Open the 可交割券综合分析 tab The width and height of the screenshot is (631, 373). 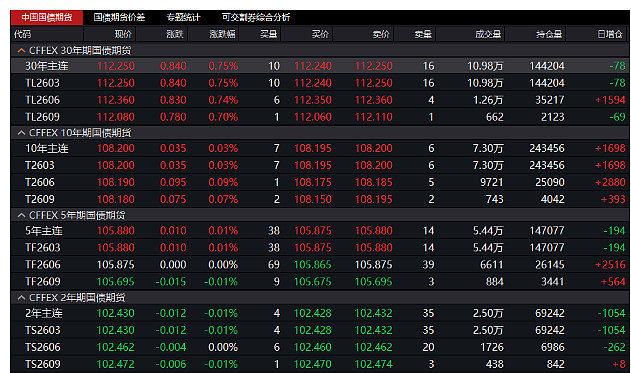256,17
